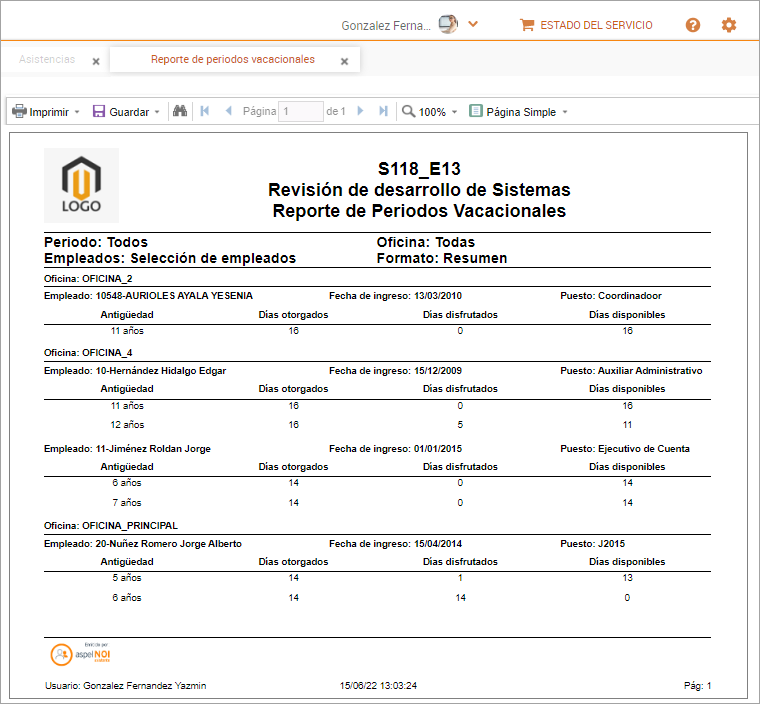Expand the user account chevron menu
760x704 pixels.
coord(473,25)
